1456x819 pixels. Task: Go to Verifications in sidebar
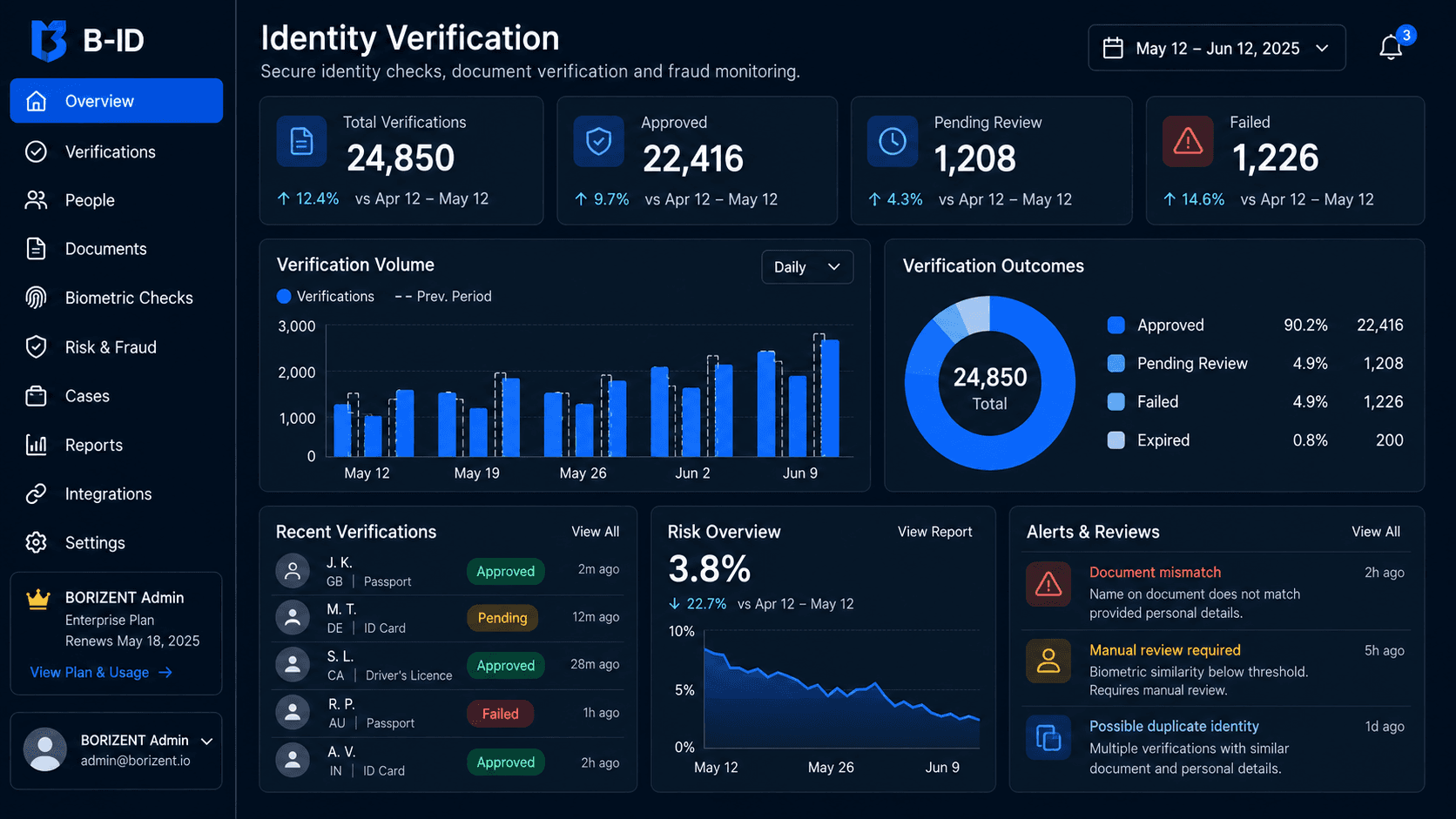tap(117, 151)
